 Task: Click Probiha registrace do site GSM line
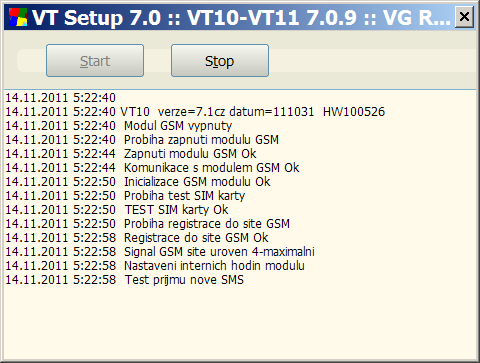click(x=147, y=224)
